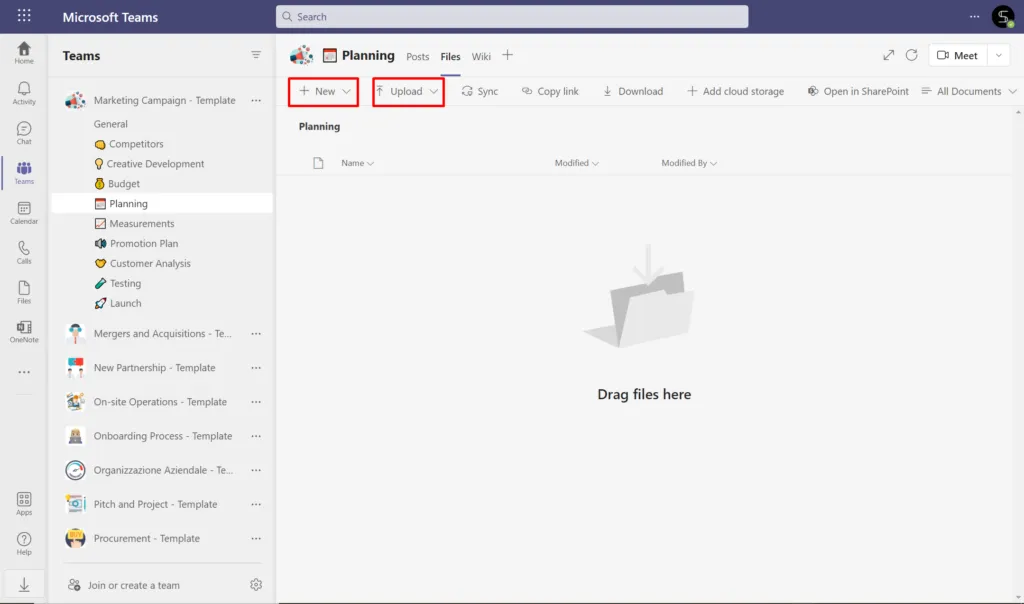Open All Documents view dropdown

(x=969, y=91)
